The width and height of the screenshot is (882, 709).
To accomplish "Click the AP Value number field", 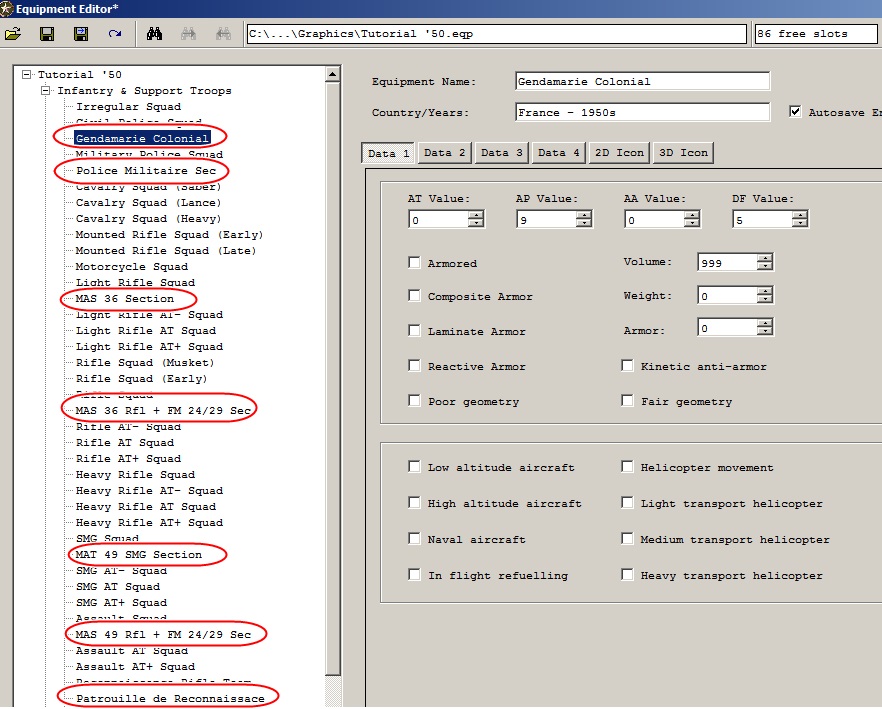I will pos(547,219).
